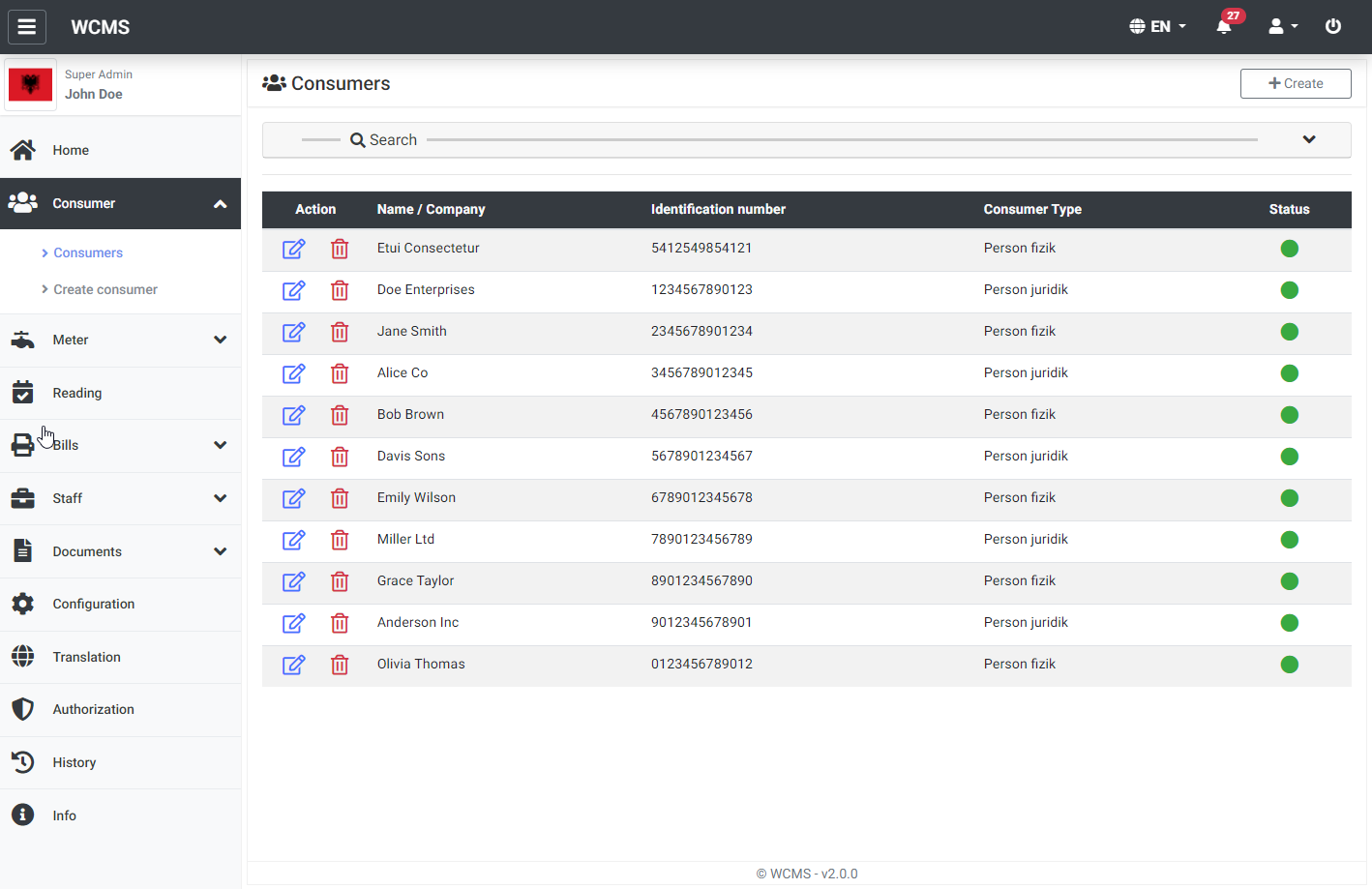The height and width of the screenshot is (889, 1372).
Task: Edit the Etui Consectetur consumer
Action: pos(294,249)
